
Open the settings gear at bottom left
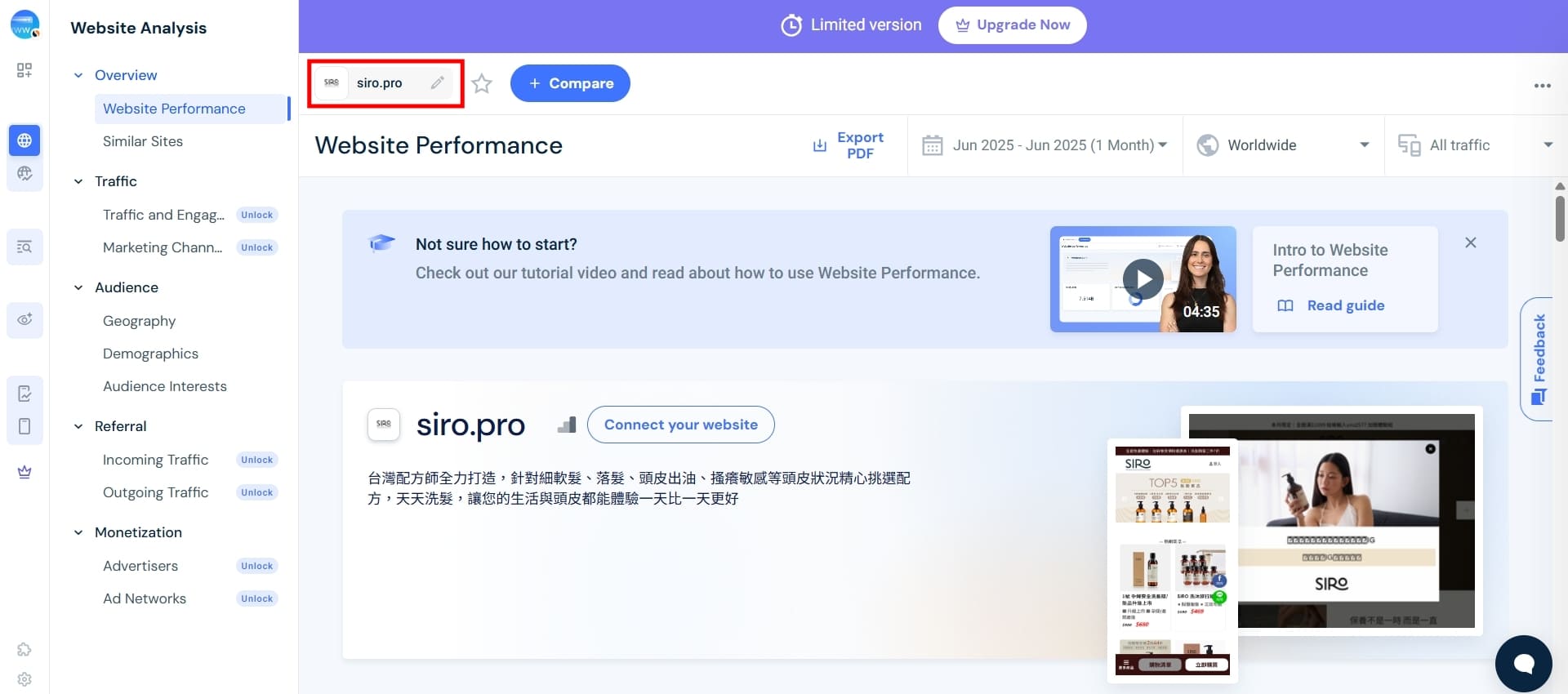(x=24, y=679)
